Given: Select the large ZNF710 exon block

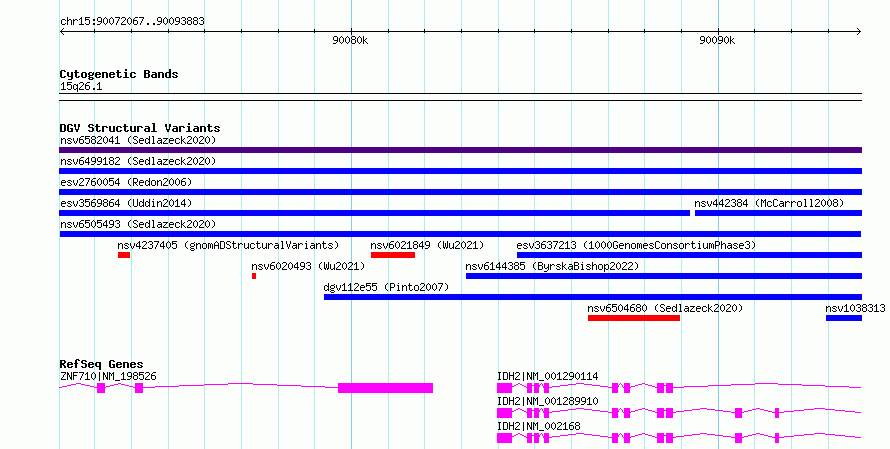Looking at the screenshot, I should tap(385, 388).
